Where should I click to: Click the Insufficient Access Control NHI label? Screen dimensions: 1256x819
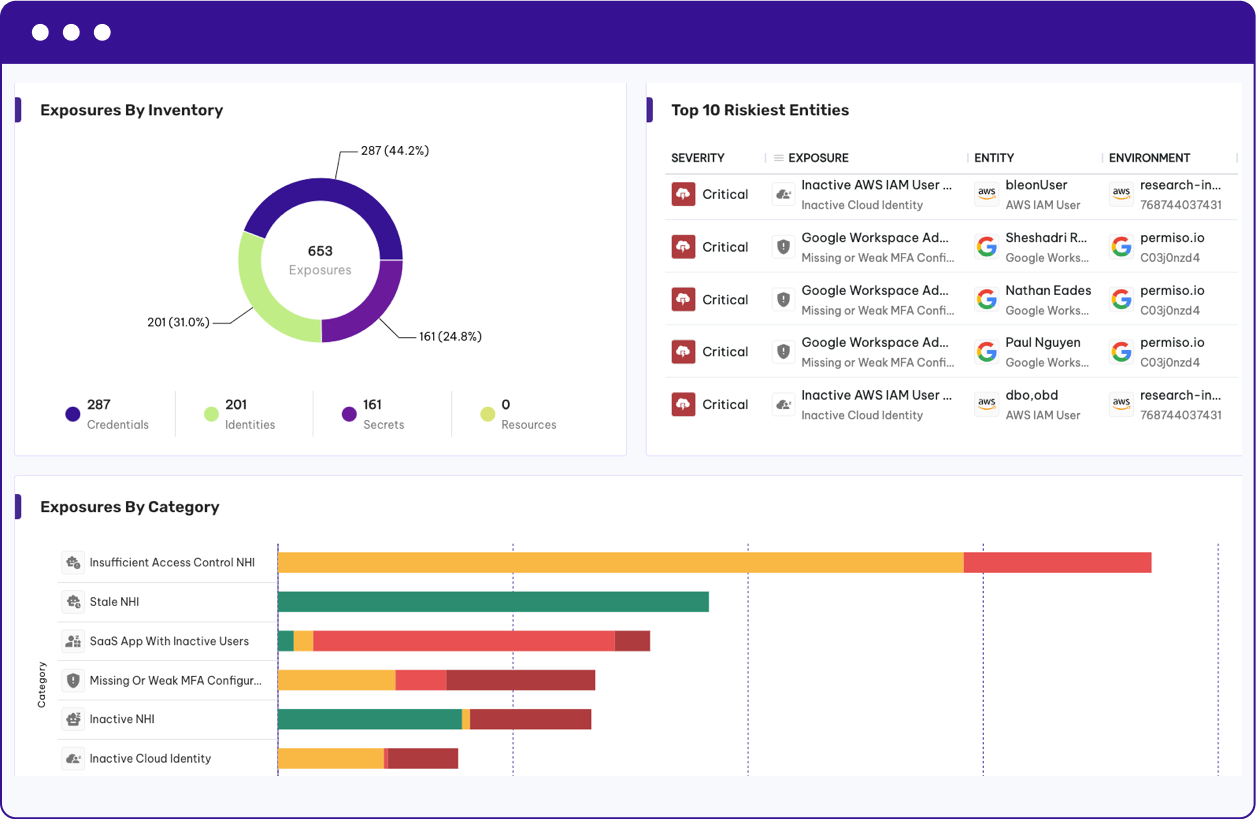(172, 563)
